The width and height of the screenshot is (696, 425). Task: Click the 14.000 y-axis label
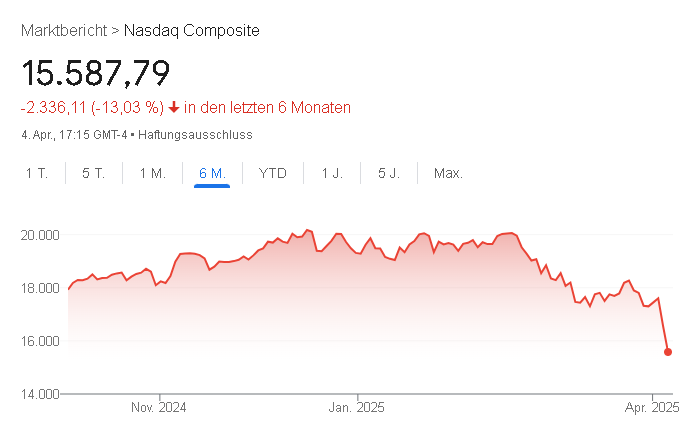click(x=42, y=393)
